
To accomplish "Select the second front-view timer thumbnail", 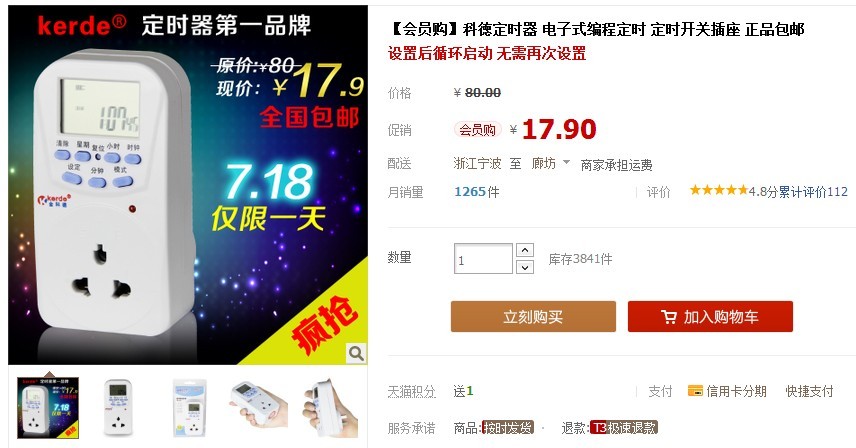I will click(118, 408).
